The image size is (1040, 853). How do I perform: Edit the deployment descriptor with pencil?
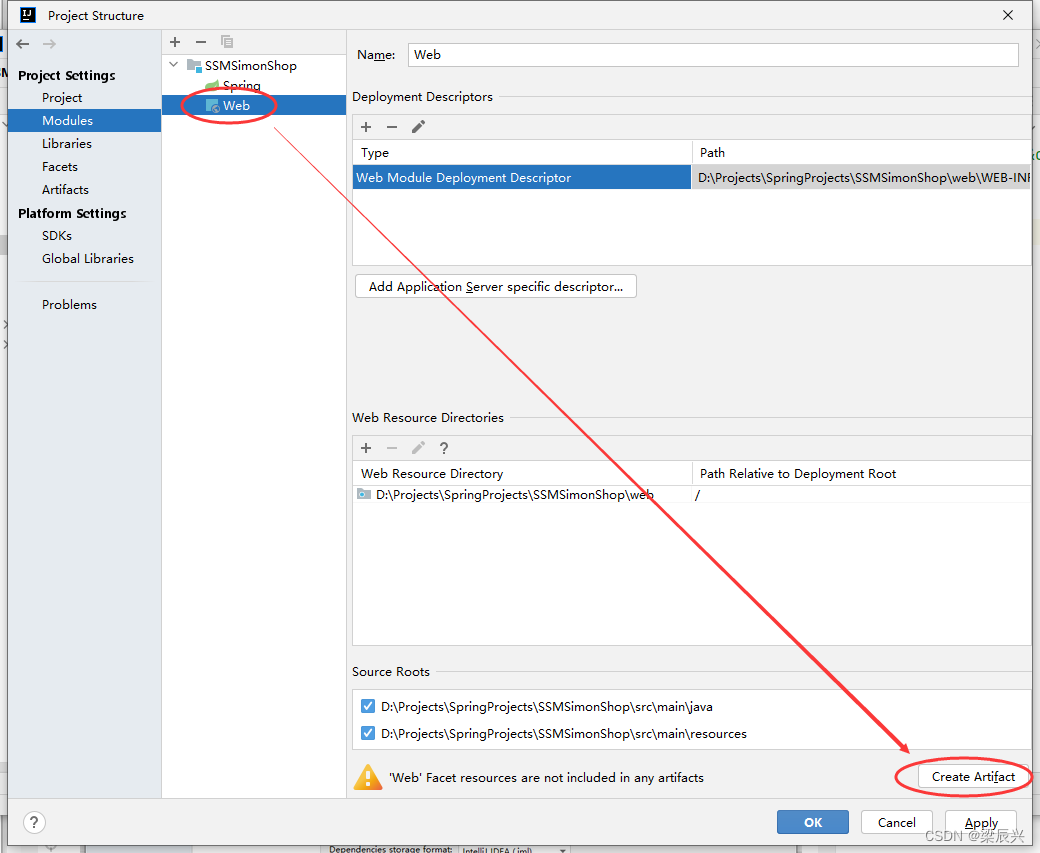[418, 127]
